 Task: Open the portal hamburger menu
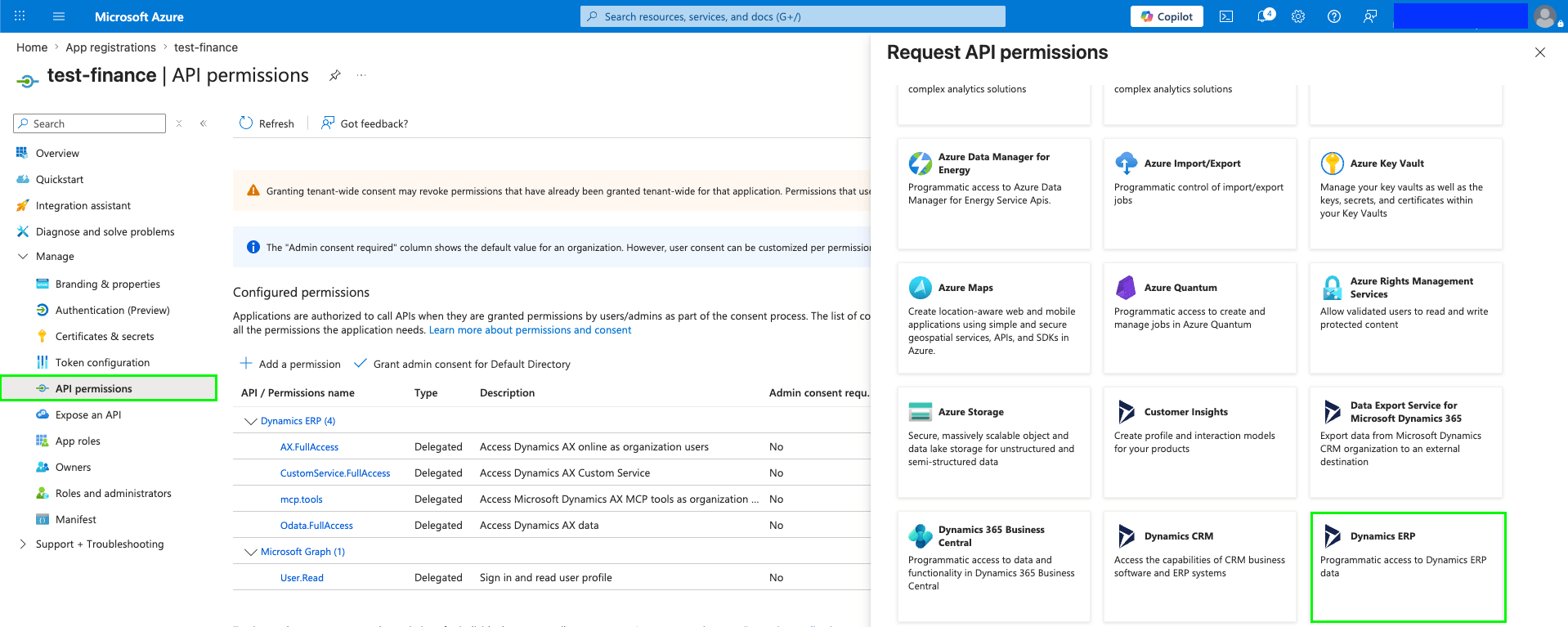pyautogui.click(x=58, y=16)
